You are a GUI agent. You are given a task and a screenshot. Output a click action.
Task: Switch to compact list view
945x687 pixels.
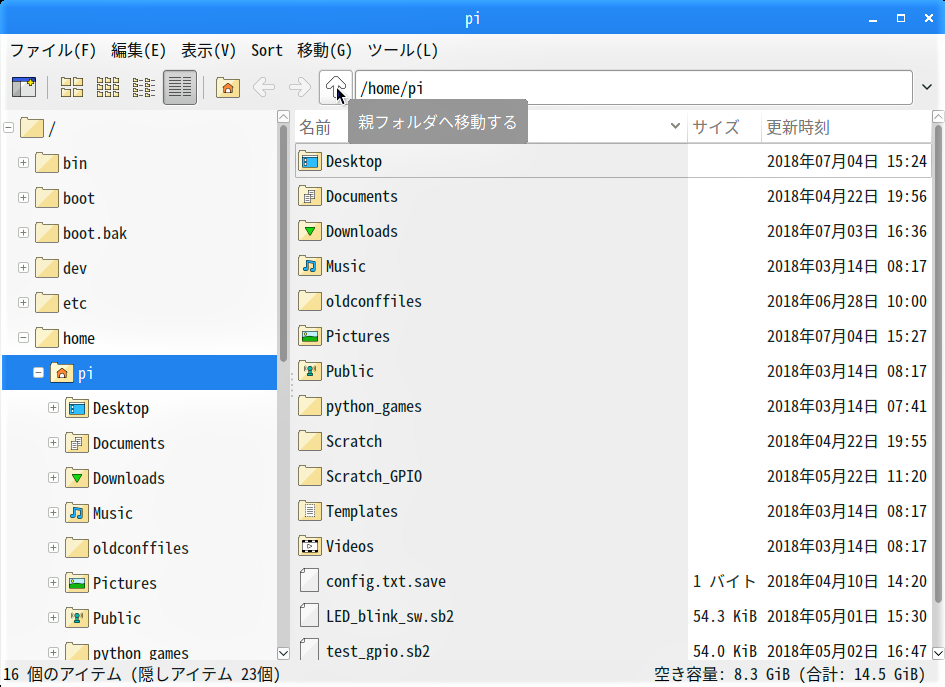click(x=143, y=87)
